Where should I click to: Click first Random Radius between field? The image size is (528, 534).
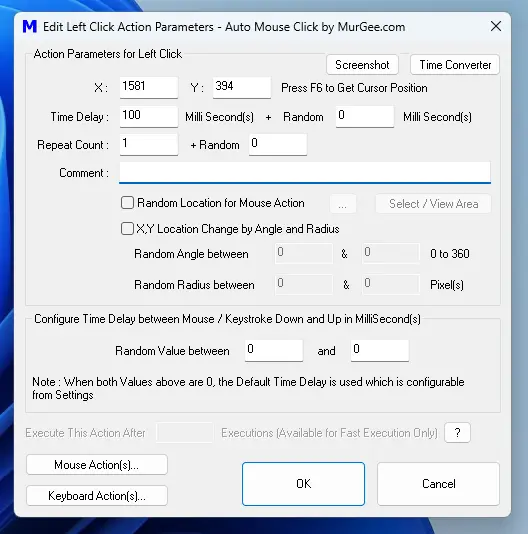coord(304,284)
